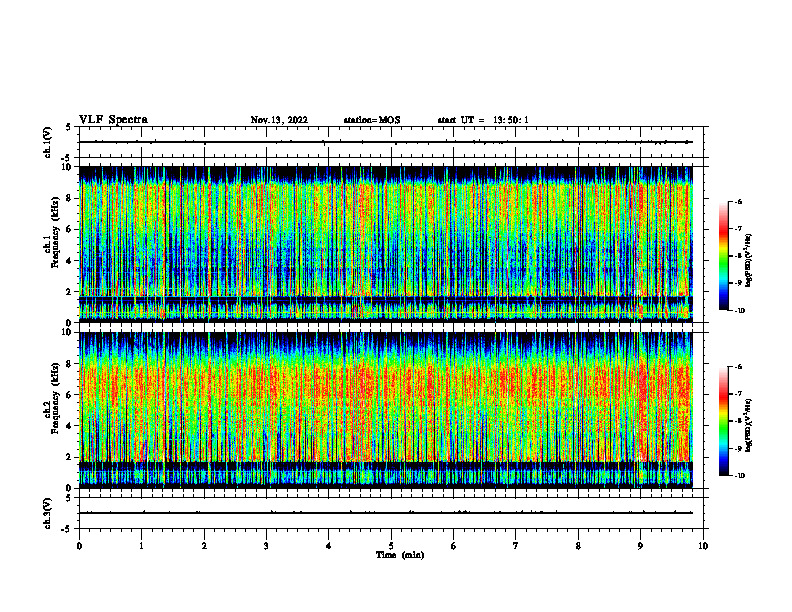Click the '-10' label on lower color scale
The width and height of the screenshot is (792, 612).
point(739,476)
